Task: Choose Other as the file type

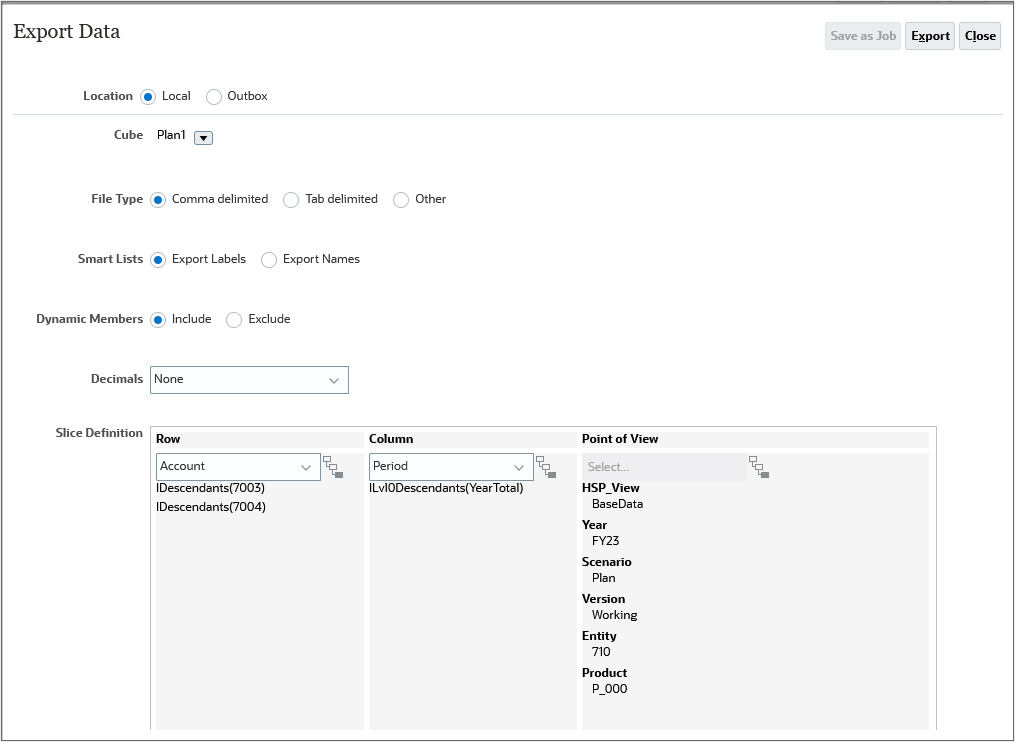Action: point(400,199)
